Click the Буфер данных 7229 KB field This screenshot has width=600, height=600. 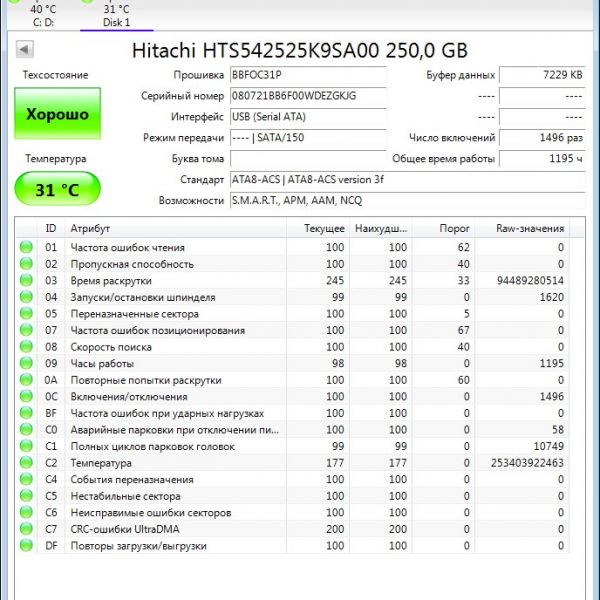click(542, 75)
